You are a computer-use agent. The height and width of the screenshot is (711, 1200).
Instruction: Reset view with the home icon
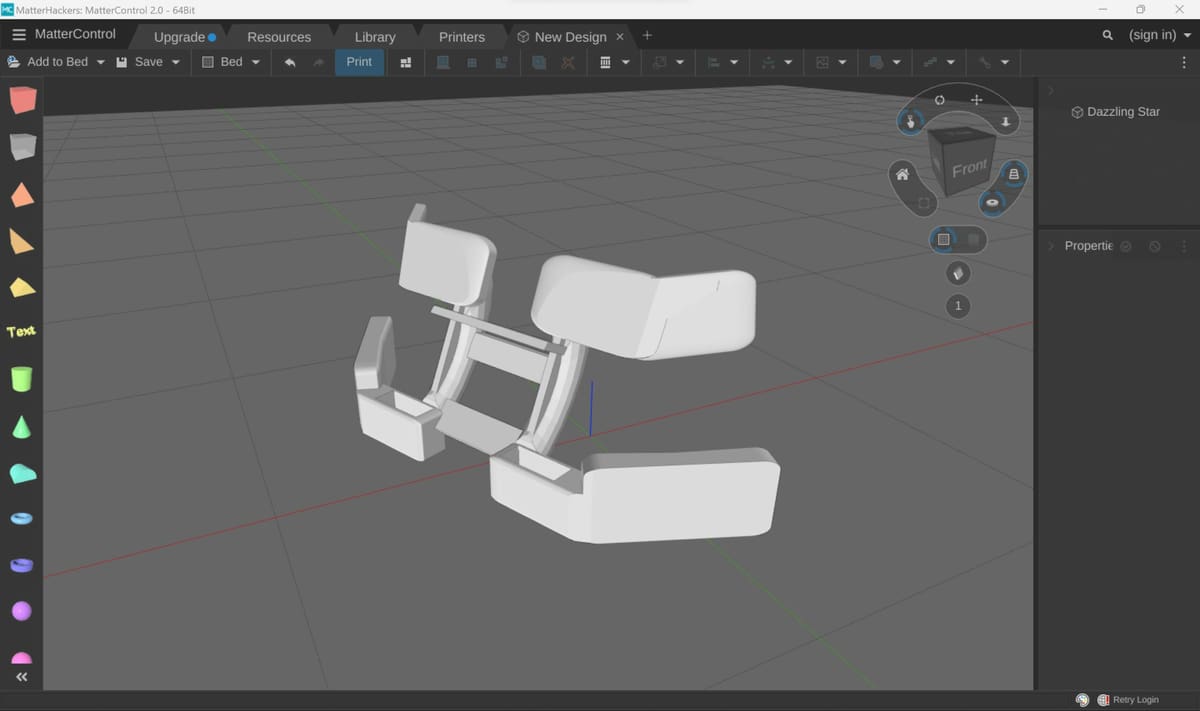902,175
